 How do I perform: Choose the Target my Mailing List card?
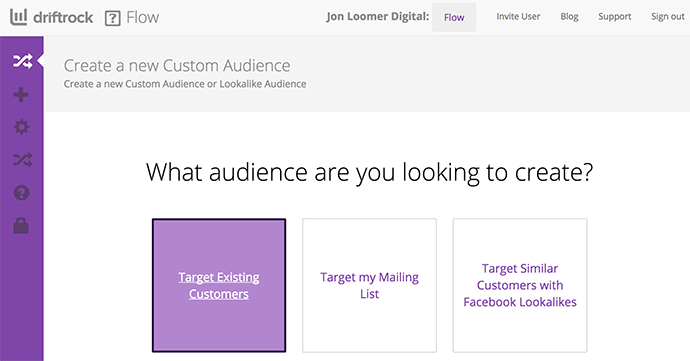369,285
